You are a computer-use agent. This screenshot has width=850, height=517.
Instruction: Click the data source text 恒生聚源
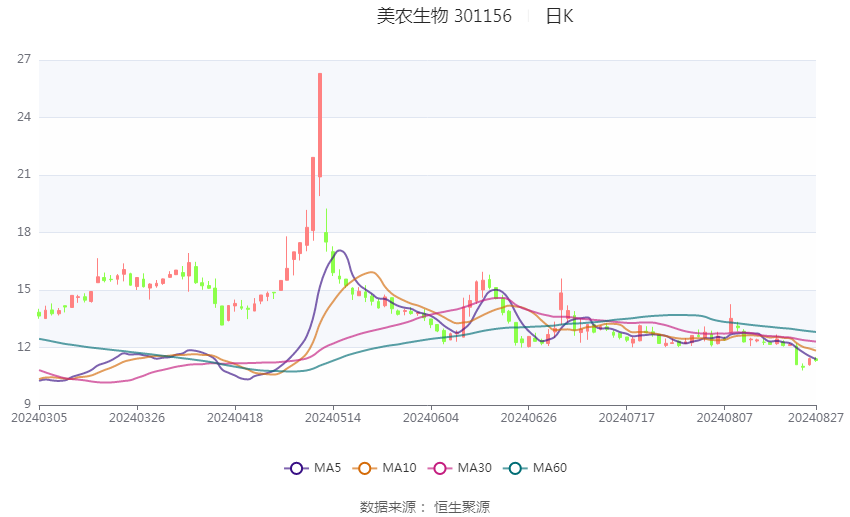(x=462, y=507)
